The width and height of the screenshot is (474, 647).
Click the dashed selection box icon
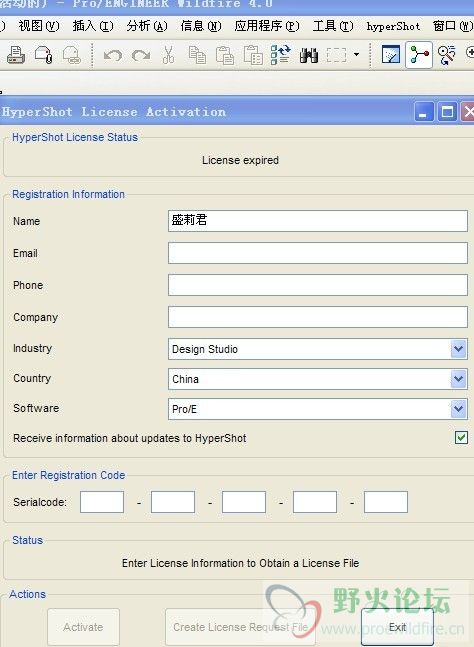tap(336, 55)
